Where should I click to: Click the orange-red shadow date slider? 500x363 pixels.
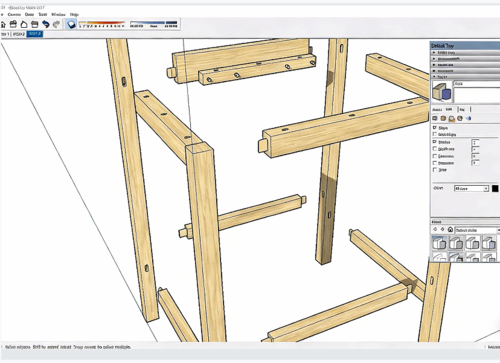coord(102,24)
